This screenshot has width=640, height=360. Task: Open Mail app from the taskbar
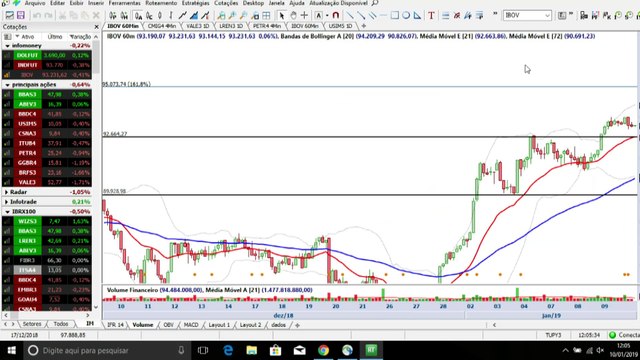300,350
